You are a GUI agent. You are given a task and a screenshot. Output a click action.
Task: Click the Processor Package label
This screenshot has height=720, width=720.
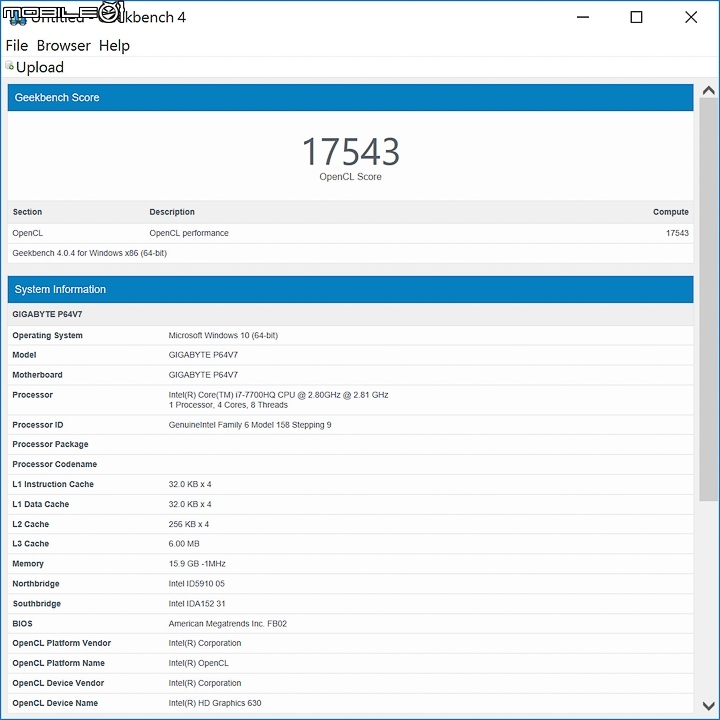pyautogui.click(x=50, y=444)
